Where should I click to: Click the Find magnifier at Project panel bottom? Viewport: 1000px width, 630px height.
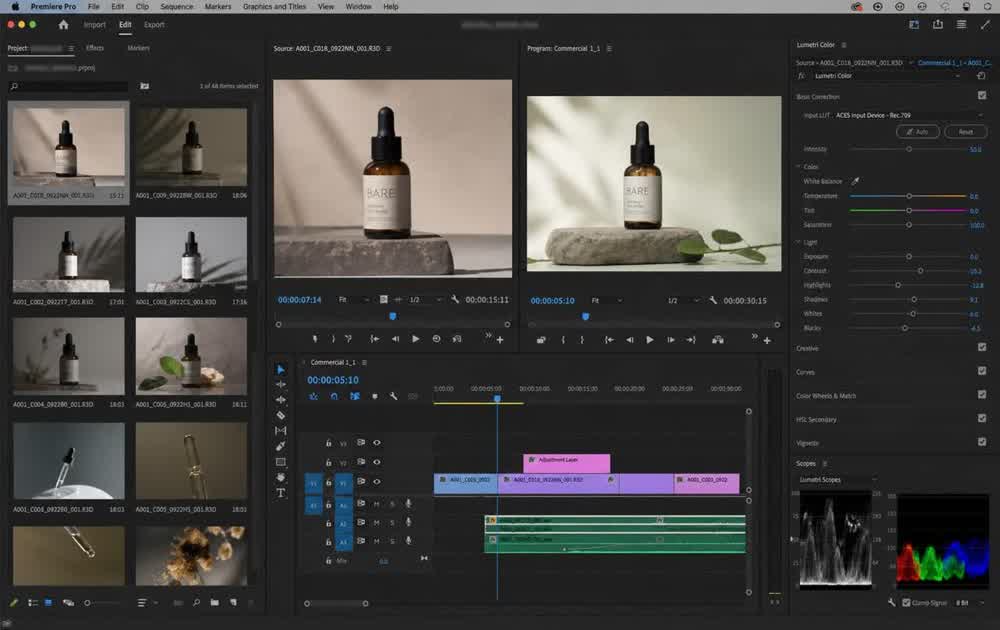click(196, 602)
